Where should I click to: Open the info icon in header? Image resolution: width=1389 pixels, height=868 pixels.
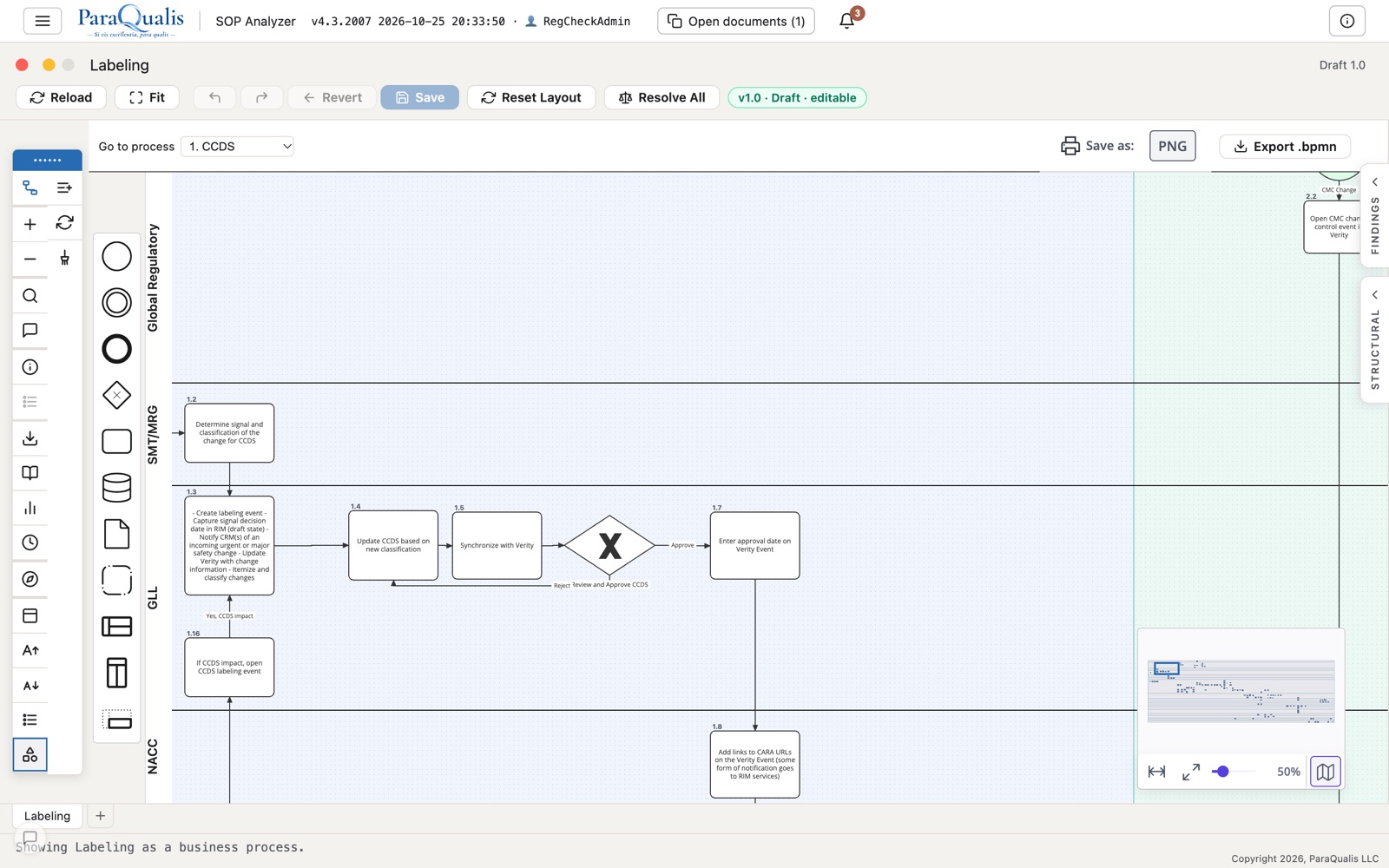1346,21
